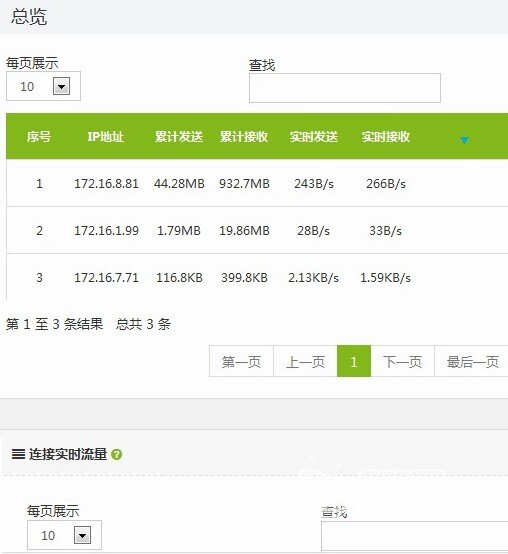The width and height of the screenshot is (508, 554).
Task: Click the dropdown arrow of upper page-size selector
Action: point(61,87)
